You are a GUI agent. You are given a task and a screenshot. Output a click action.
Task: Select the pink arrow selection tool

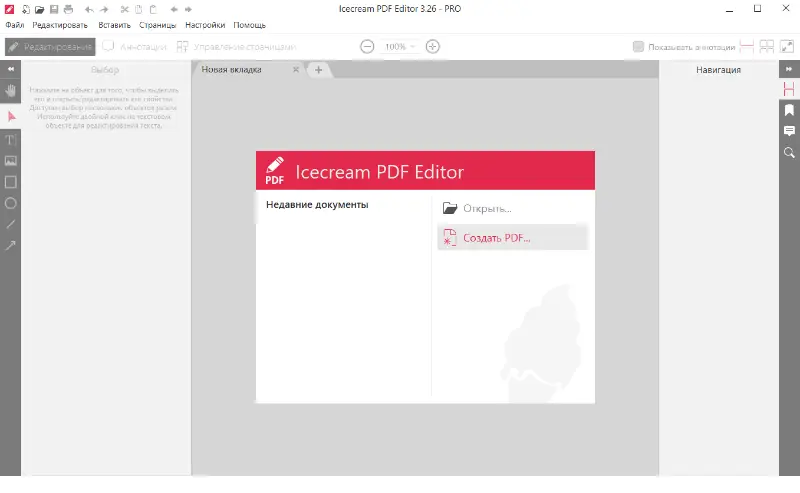(x=11, y=117)
